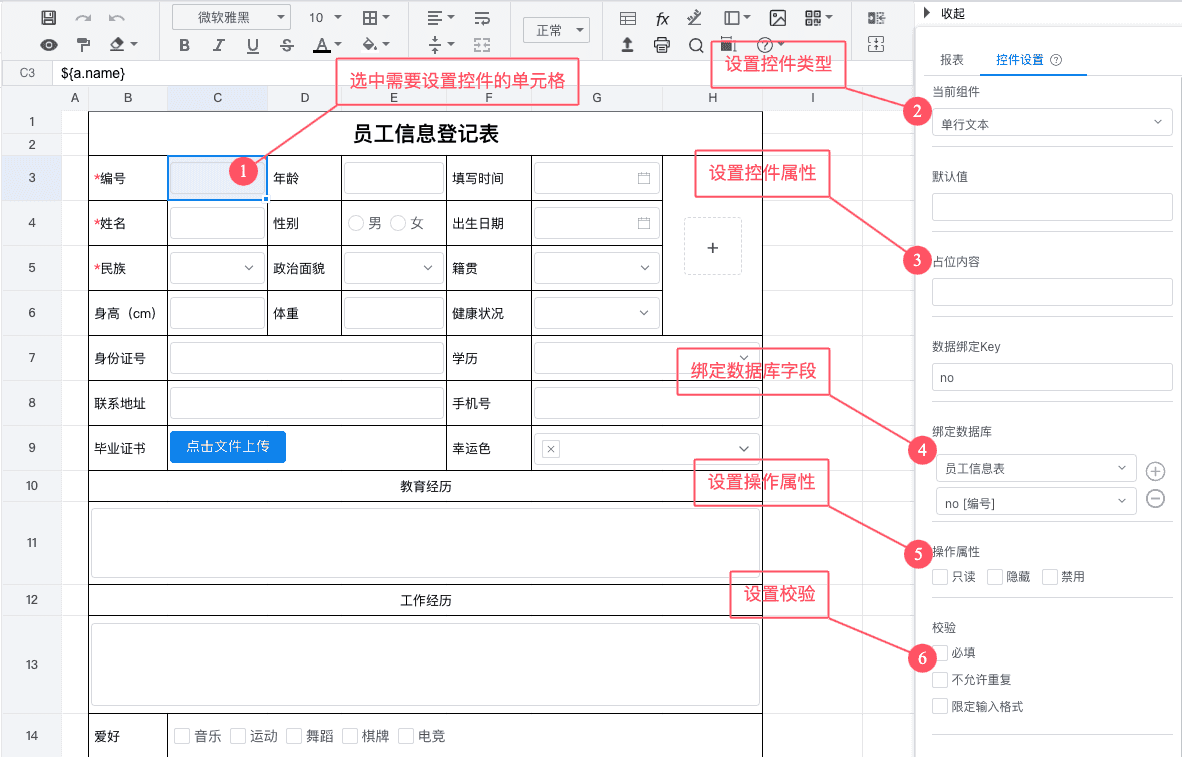The height and width of the screenshot is (757, 1182).
Task: Open the 政治面貌 dropdown
Action: click(x=393, y=268)
